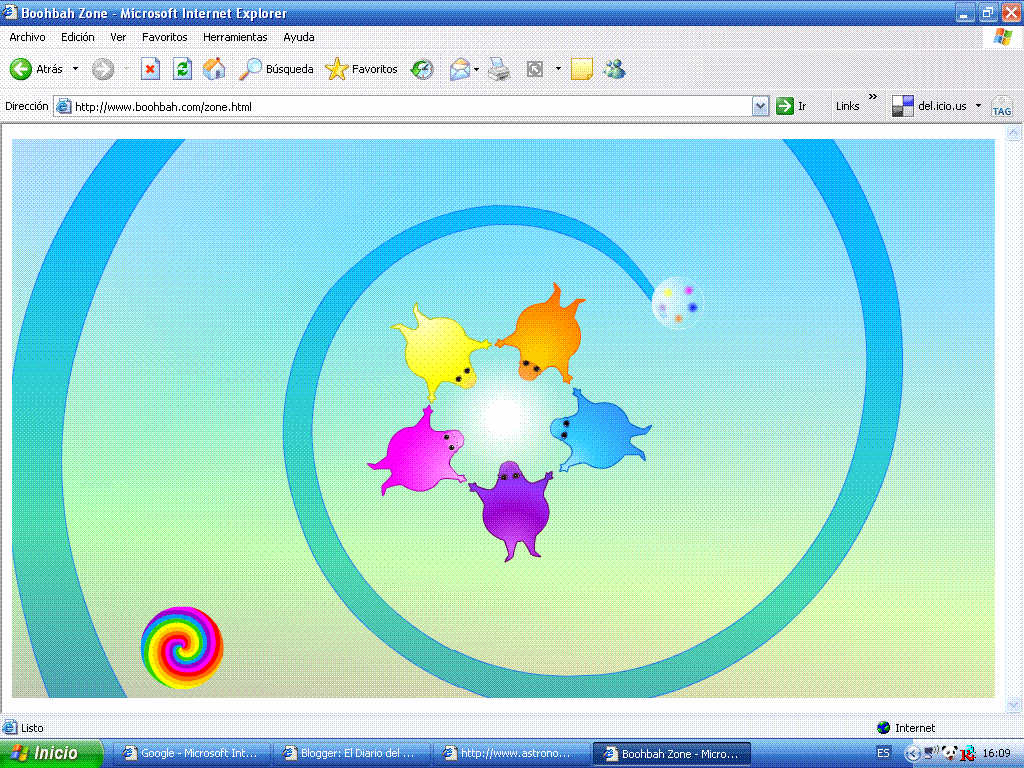Open the Archivo menu
1024x768 pixels.
27,37
